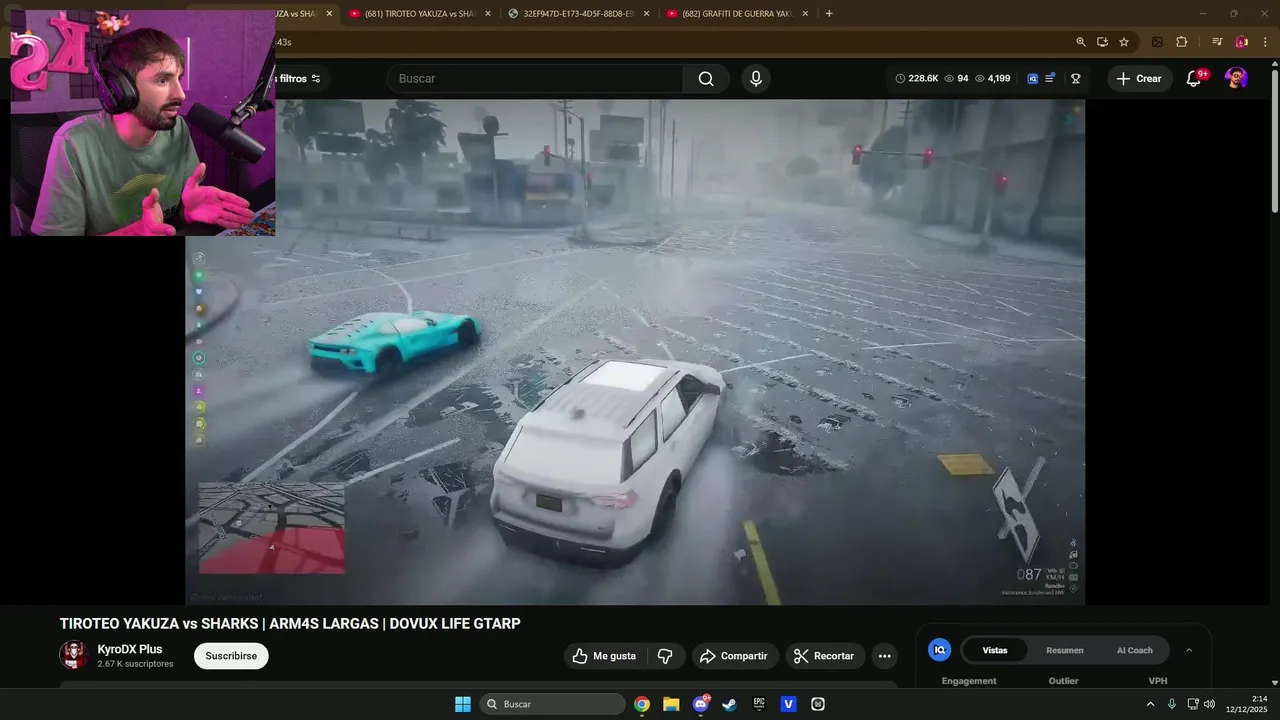Open a new browser tab
Image resolution: width=1280 pixels, height=720 pixels.
(x=829, y=14)
